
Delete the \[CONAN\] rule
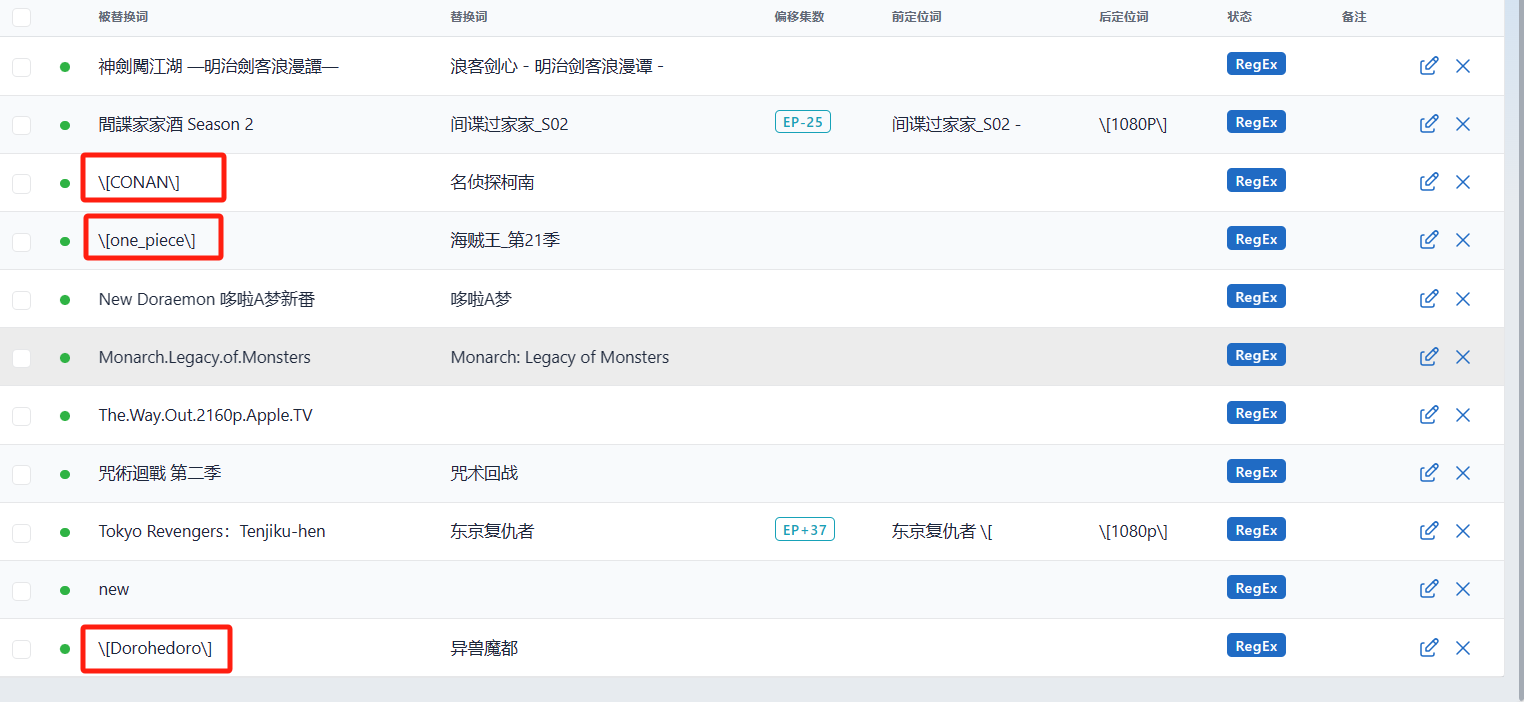[1463, 182]
